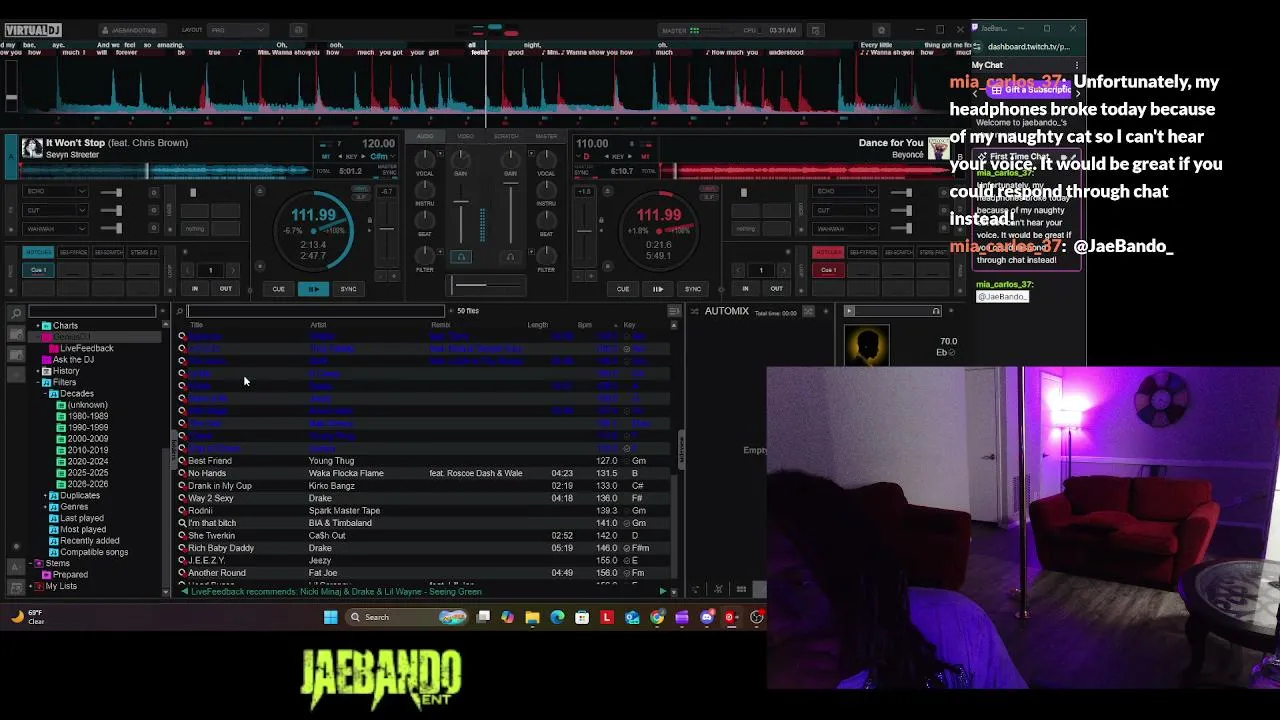Click the right deck loop OUT button
This screenshot has width=1280, height=720.
click(776, 289)
